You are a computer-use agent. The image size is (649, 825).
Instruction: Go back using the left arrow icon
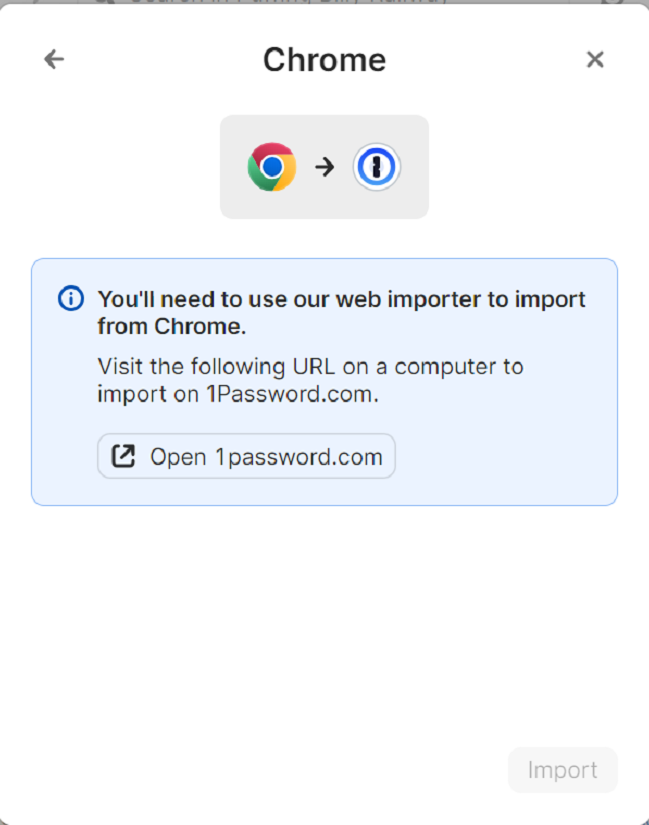click(54, 59)
